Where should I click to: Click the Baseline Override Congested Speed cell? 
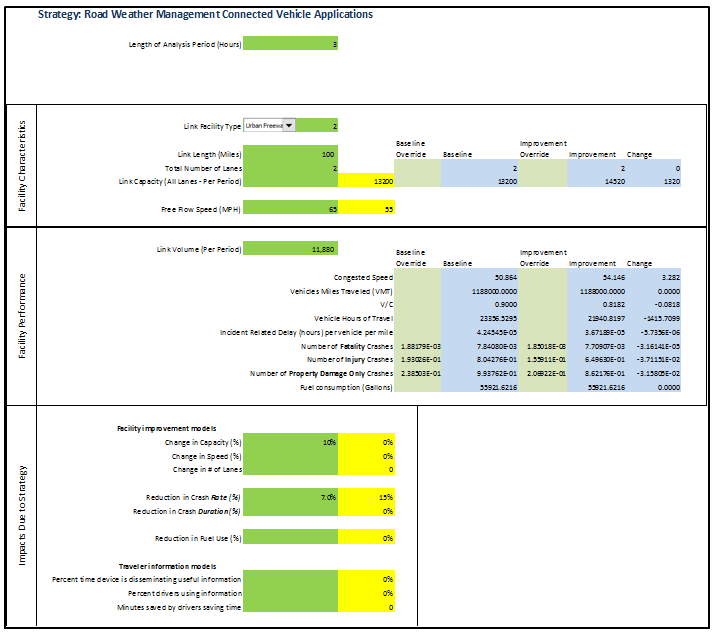417,277
